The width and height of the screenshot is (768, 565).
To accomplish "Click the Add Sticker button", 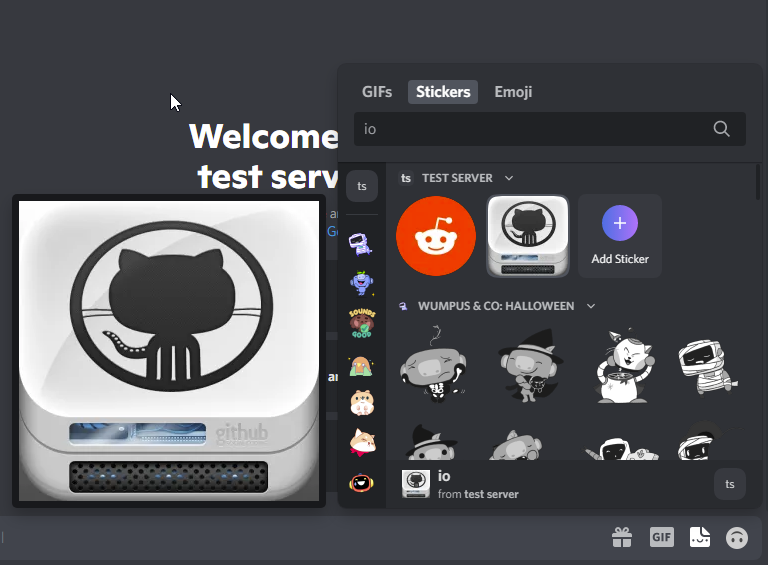I will [x=620, y=236].
